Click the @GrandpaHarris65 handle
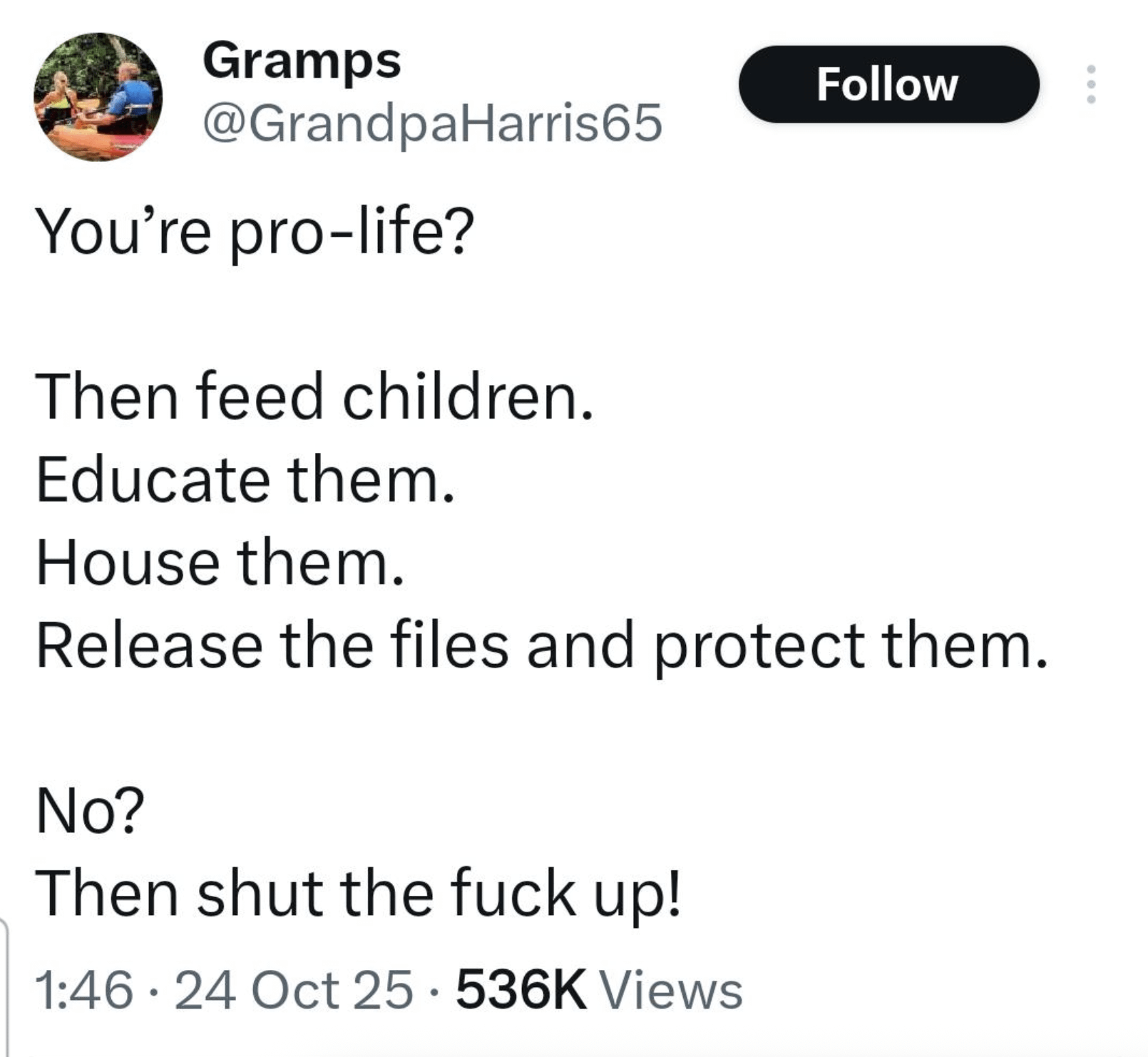 point(433,123)
